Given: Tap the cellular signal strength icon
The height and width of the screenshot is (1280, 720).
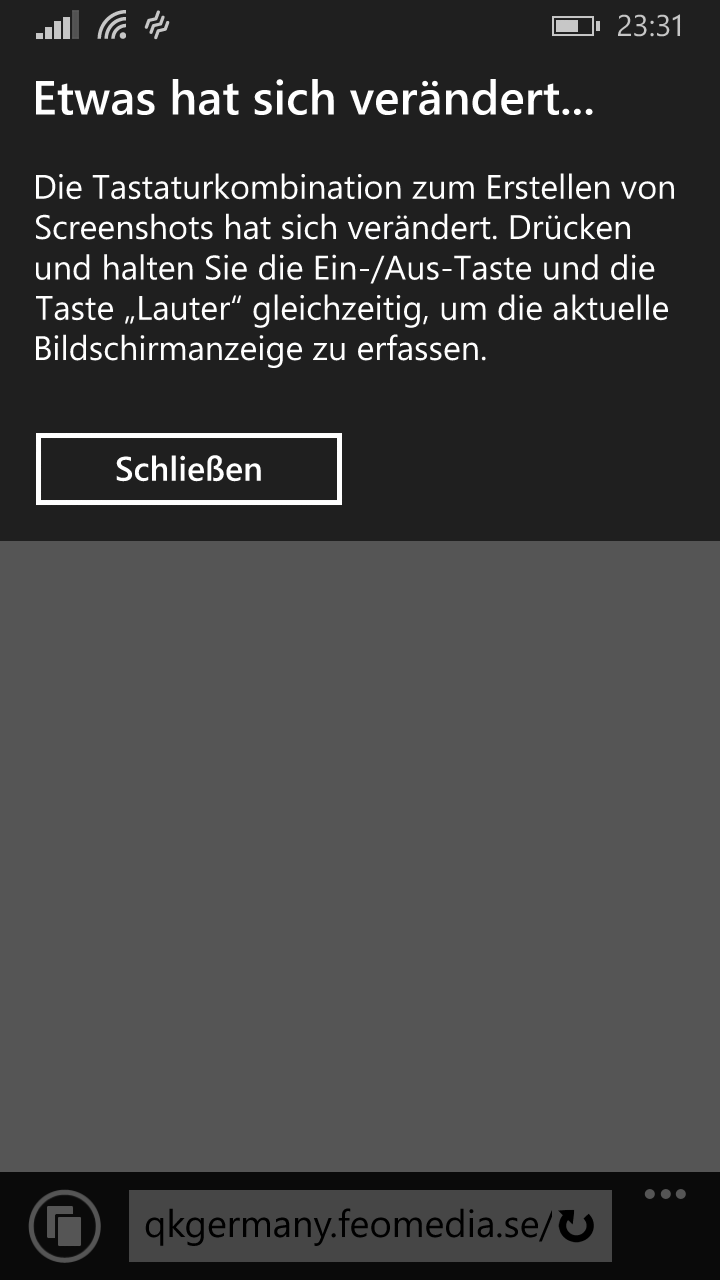Looking at the screenshot, I should click(57, 27).
